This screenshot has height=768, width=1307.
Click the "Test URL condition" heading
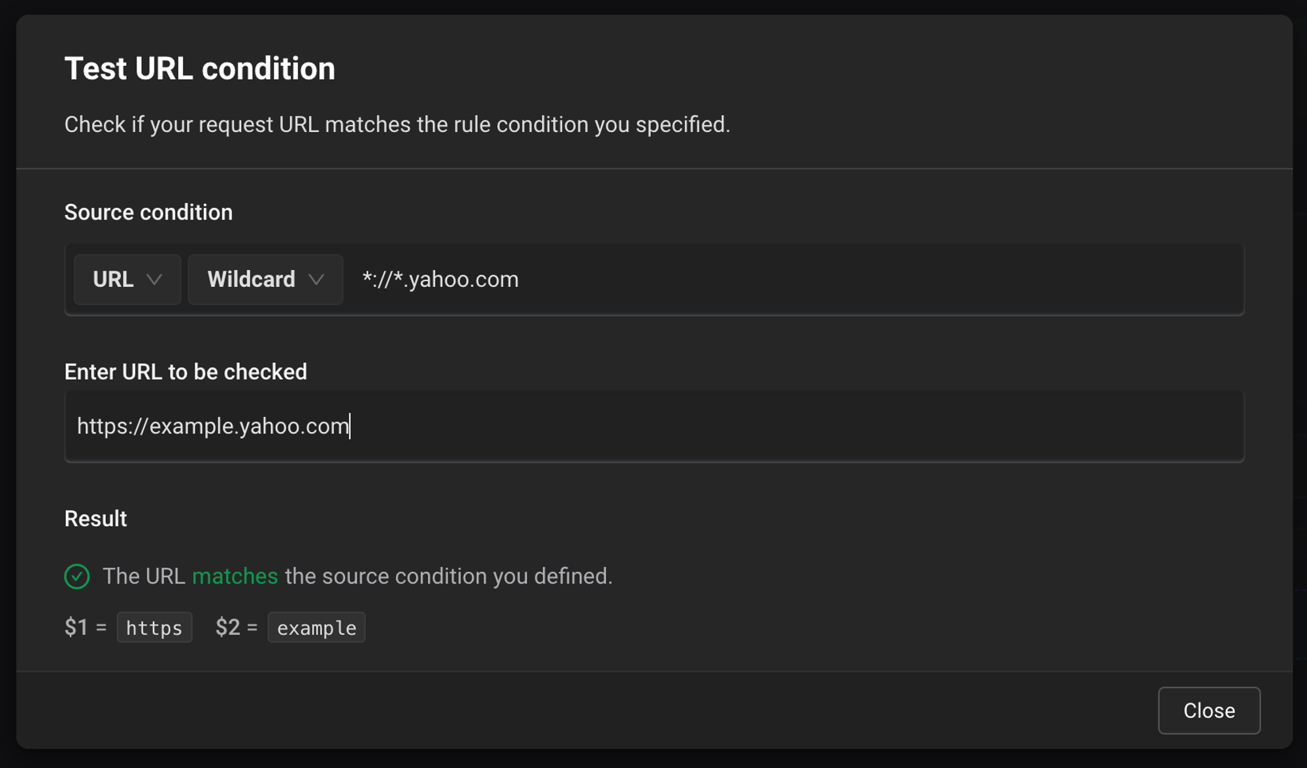point(200,68)
